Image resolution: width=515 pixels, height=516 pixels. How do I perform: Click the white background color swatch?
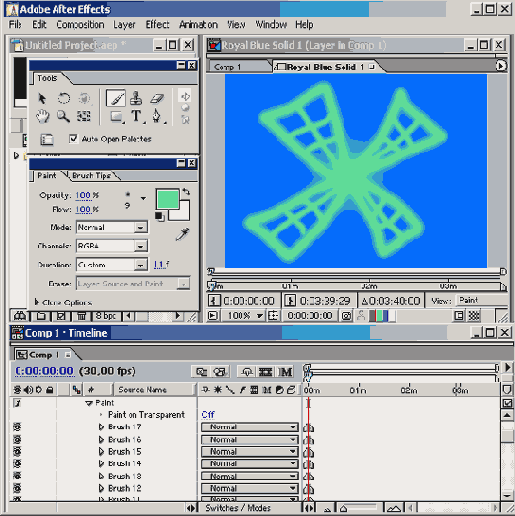183,213
